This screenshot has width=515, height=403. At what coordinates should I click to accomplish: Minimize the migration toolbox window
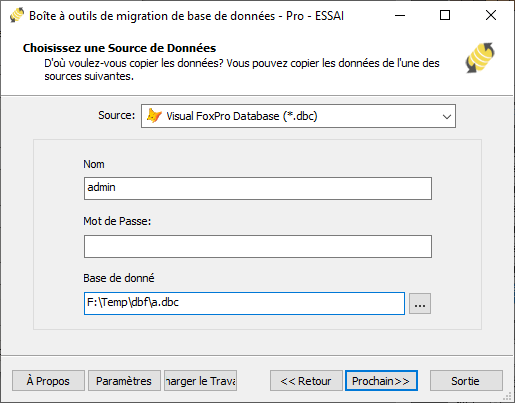click(400, 15)
